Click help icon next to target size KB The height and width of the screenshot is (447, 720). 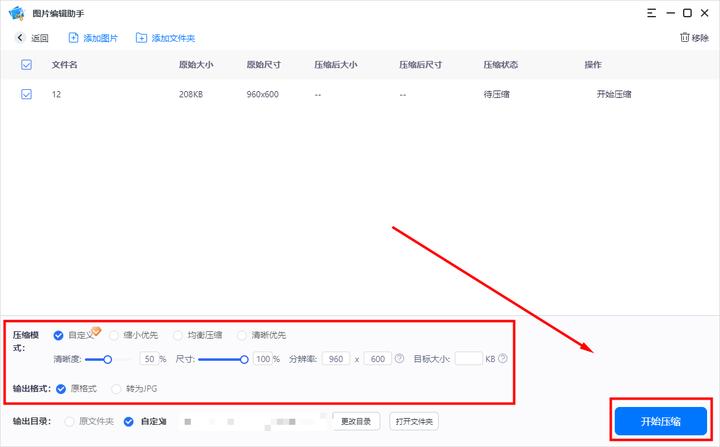(x=503, y=358)
